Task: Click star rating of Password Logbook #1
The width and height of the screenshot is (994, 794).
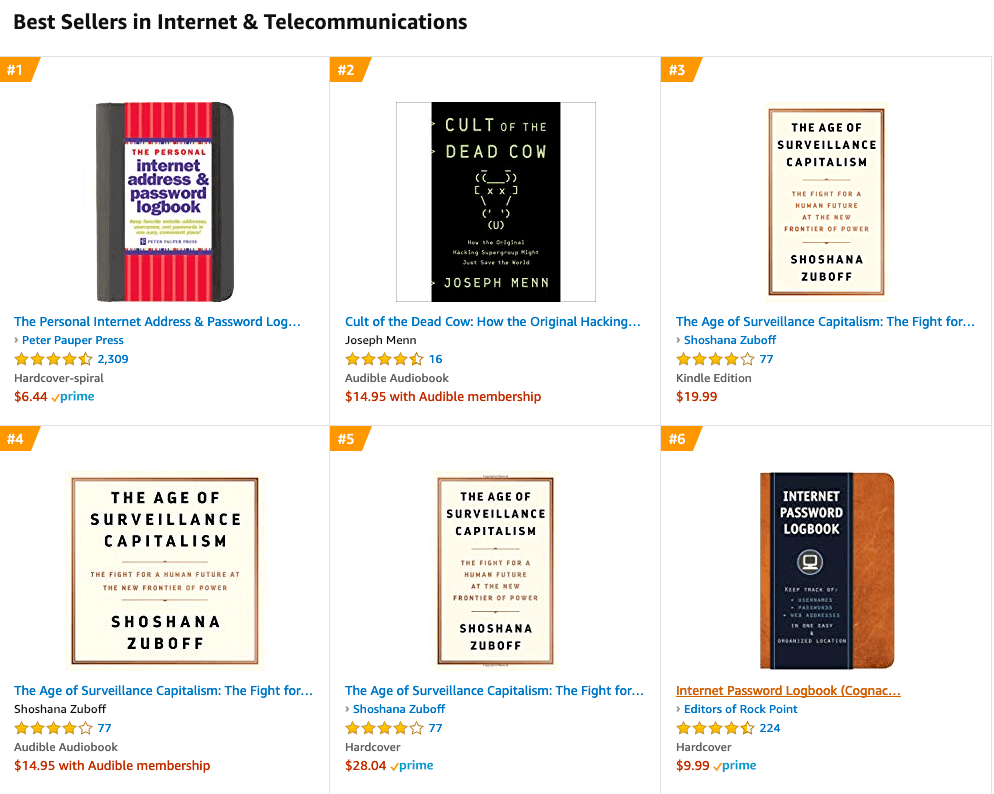Action: [53, 359]
